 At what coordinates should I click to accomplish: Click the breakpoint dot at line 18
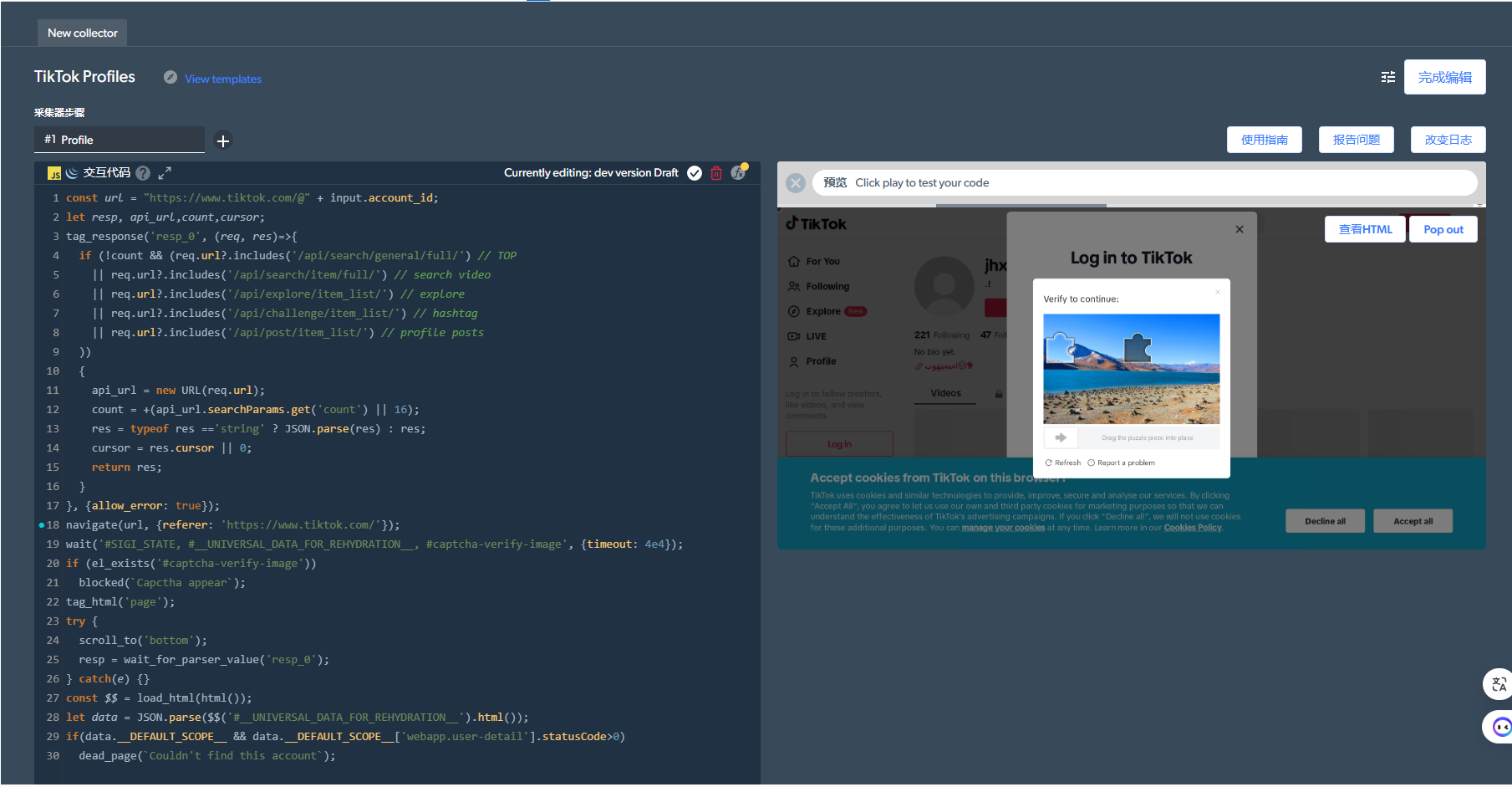[42, 525]
